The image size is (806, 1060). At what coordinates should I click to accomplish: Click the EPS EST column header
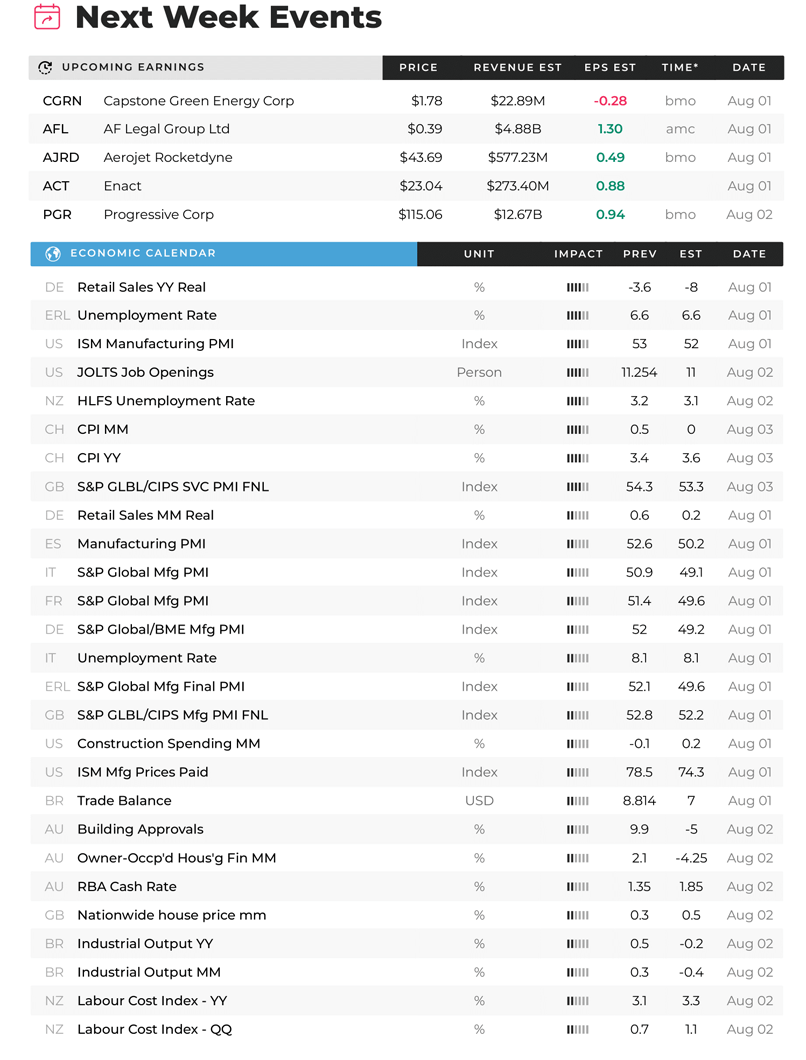pos(610,68)
